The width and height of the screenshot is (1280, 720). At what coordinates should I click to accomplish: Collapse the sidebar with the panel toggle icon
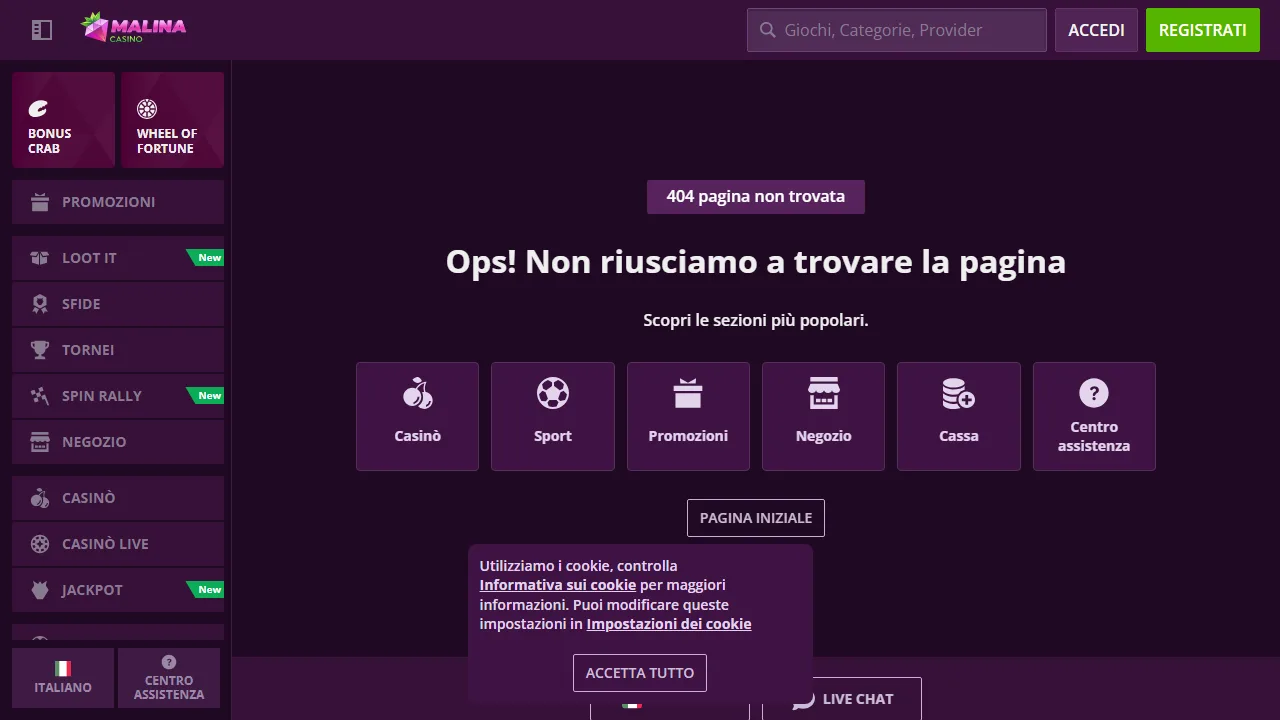42,30
